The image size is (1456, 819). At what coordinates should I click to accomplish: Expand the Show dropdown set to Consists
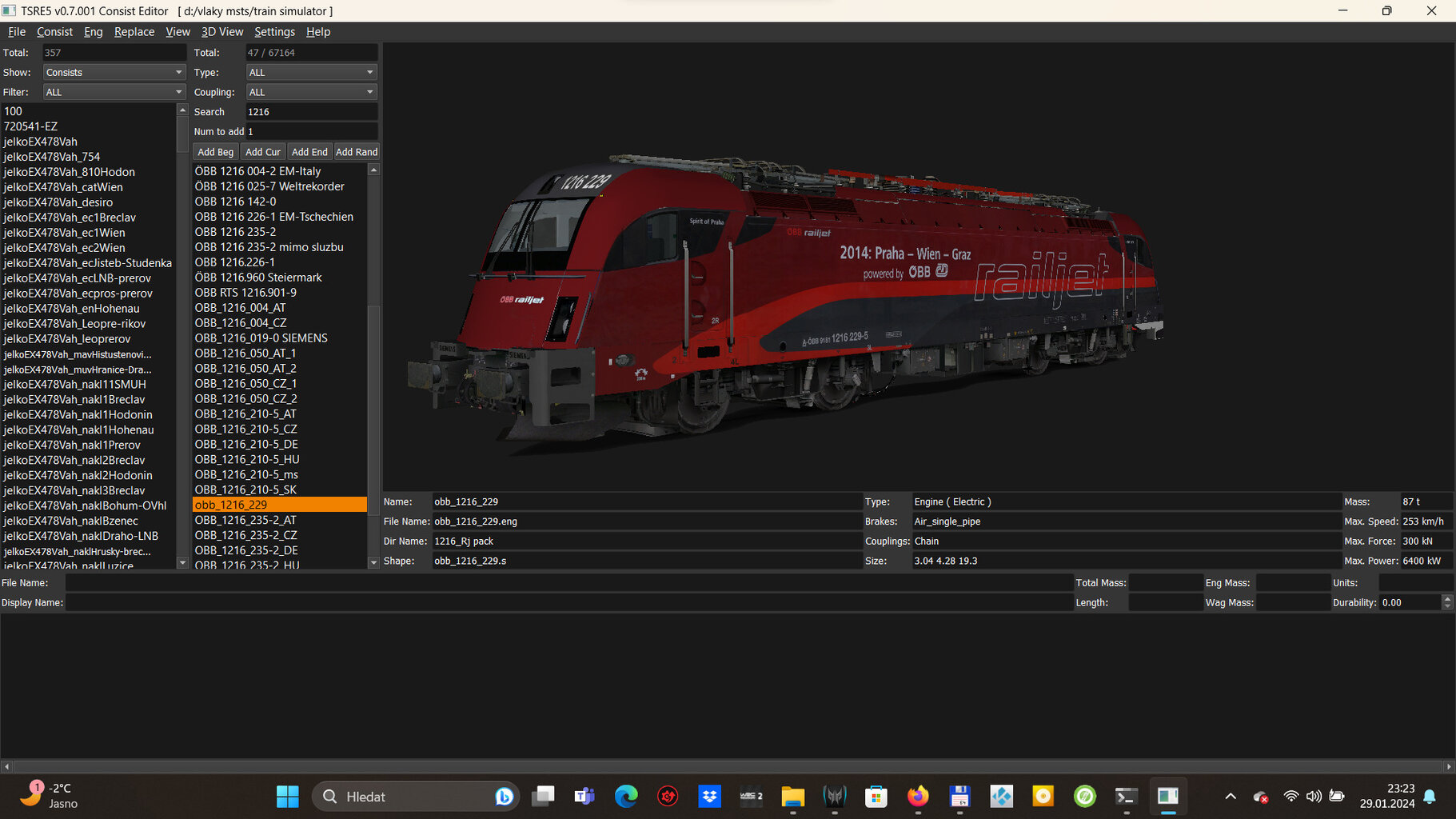[x=114, y=72]
